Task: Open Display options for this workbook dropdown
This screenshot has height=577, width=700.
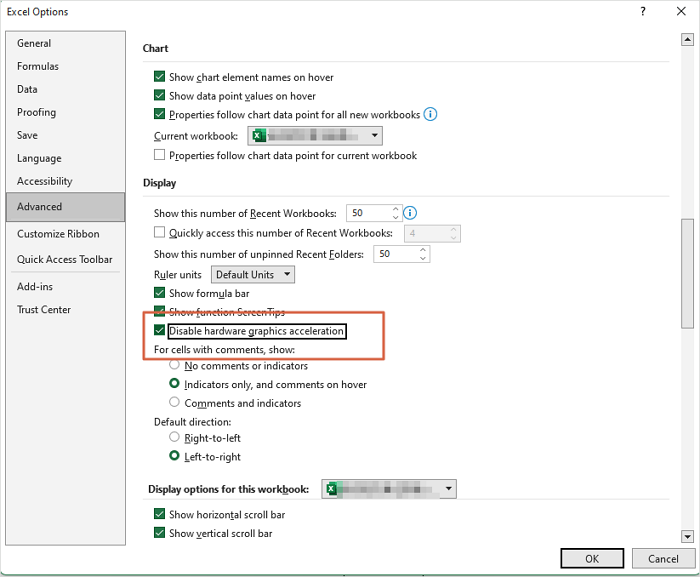Action: tap(449, 489)
